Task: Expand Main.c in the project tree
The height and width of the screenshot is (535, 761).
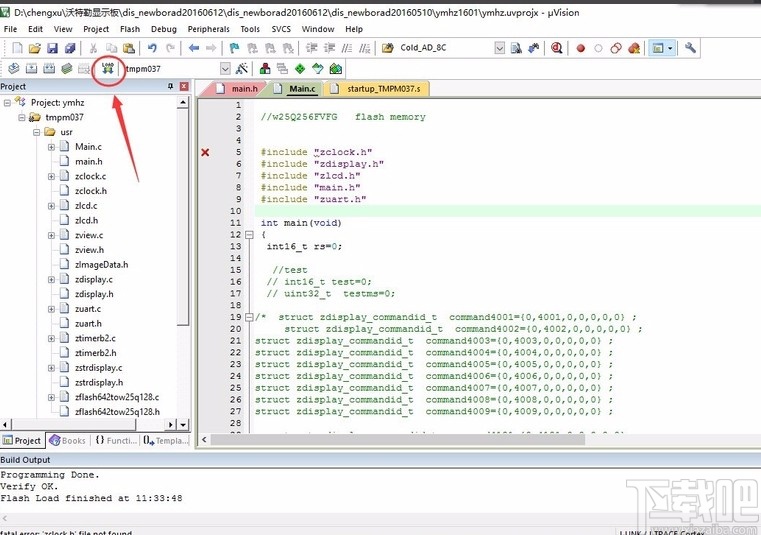Action: pos(51,147)
